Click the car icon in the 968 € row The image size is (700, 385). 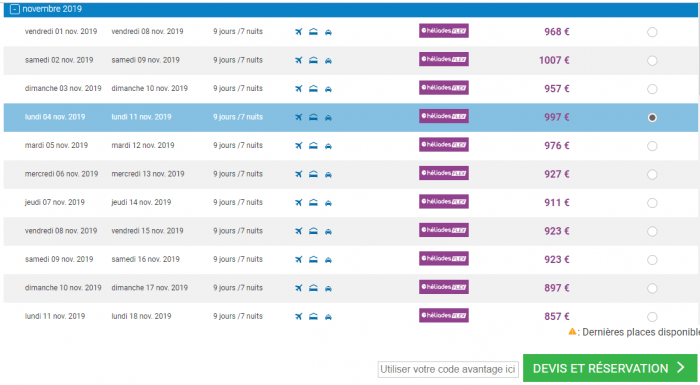[328, 32]
